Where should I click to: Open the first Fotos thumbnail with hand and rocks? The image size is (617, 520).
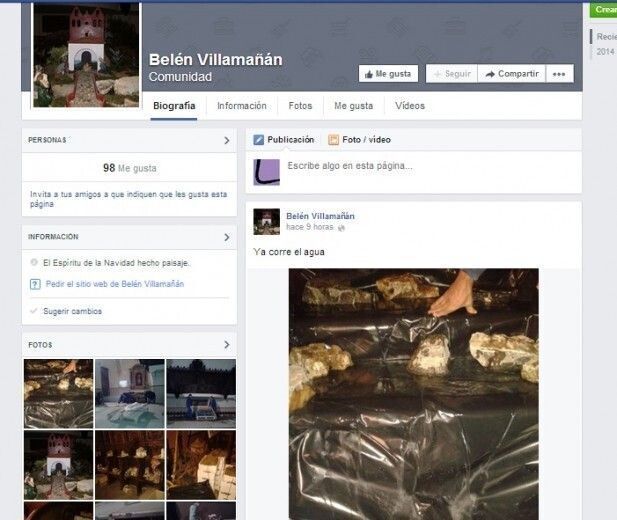point(59,394)
